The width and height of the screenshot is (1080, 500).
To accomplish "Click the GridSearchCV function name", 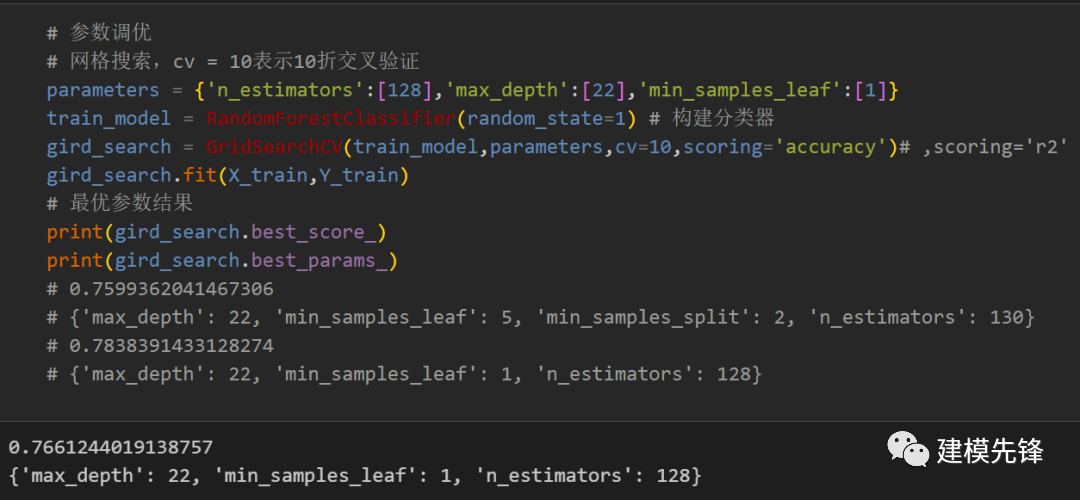I will [x=274, y=147].
